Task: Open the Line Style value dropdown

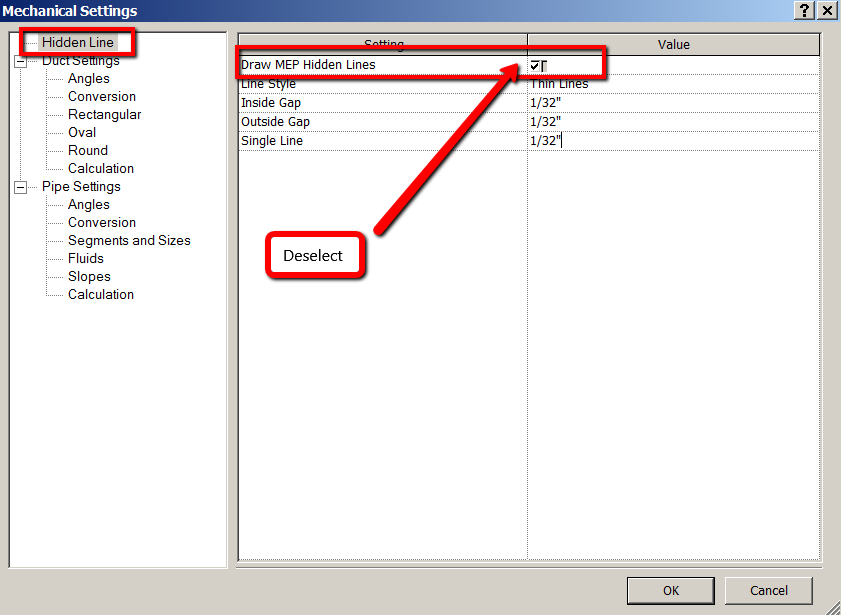Action: pyautogui.click(x=673, y=84)
